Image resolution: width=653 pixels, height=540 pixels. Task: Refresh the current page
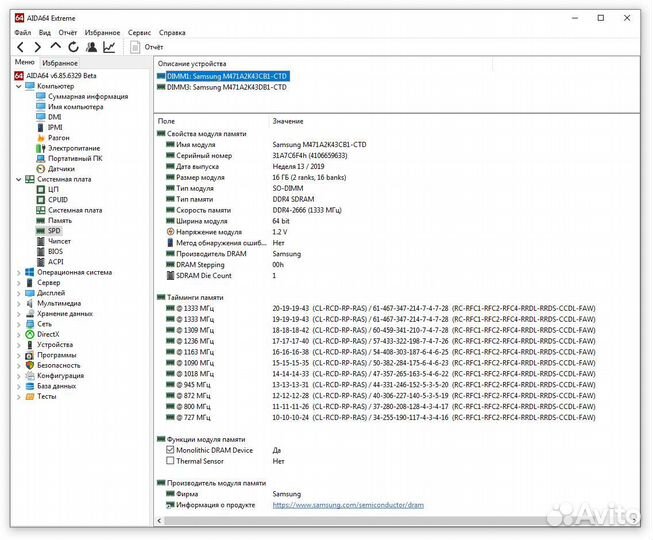click(73, 47)
